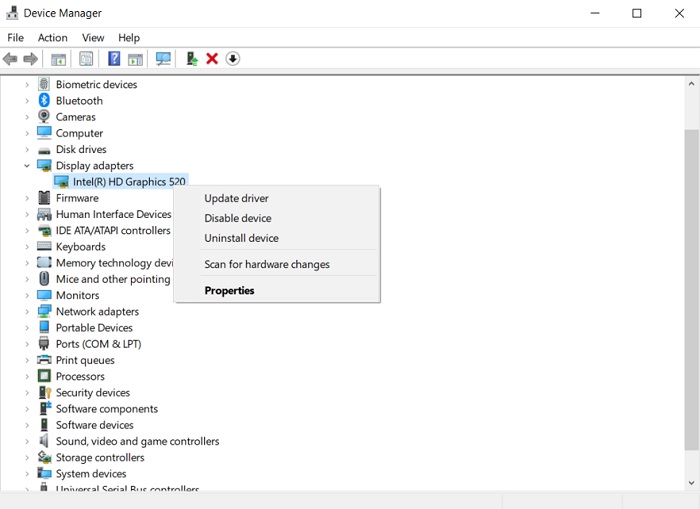Screen dimensions: 700x509
Task: Click the Back arrow in the toolbar
Action: pos(11,59)
